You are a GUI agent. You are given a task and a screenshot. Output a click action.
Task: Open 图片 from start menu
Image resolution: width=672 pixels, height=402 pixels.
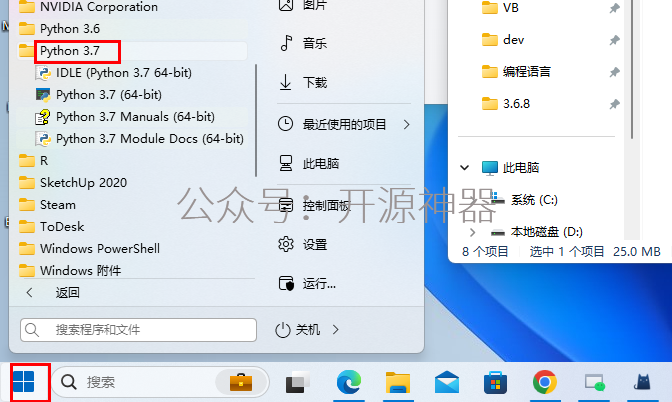(x=303, y=5)
